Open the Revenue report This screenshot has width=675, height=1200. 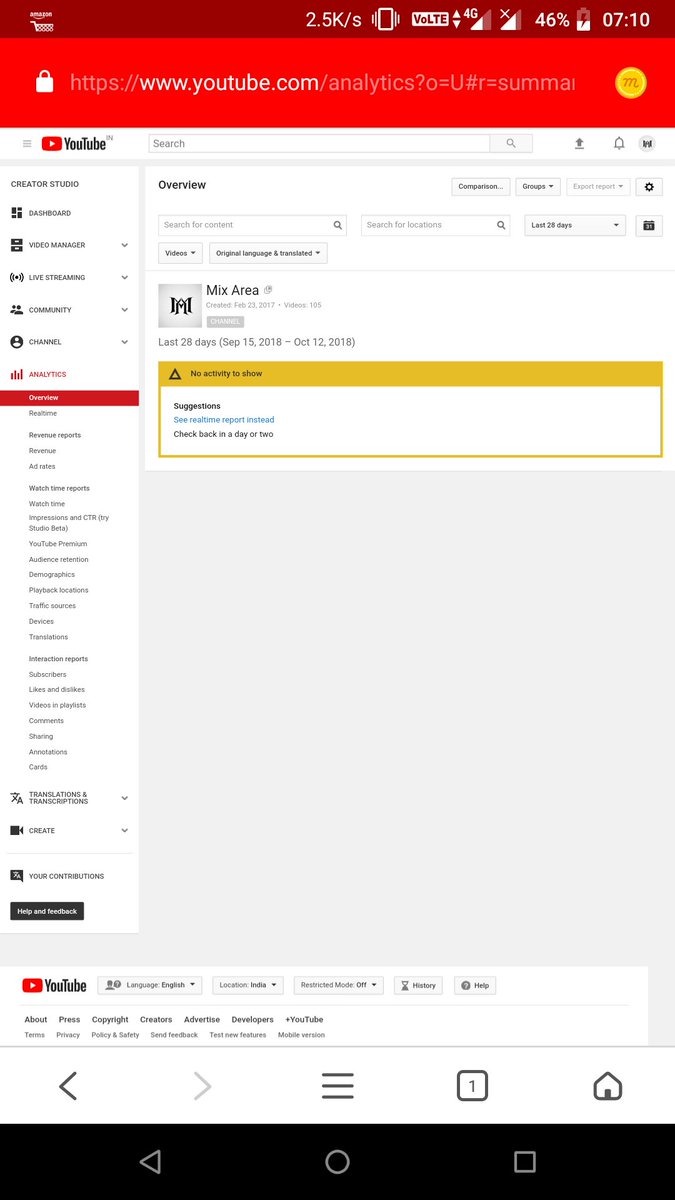[x=42, y=451]
